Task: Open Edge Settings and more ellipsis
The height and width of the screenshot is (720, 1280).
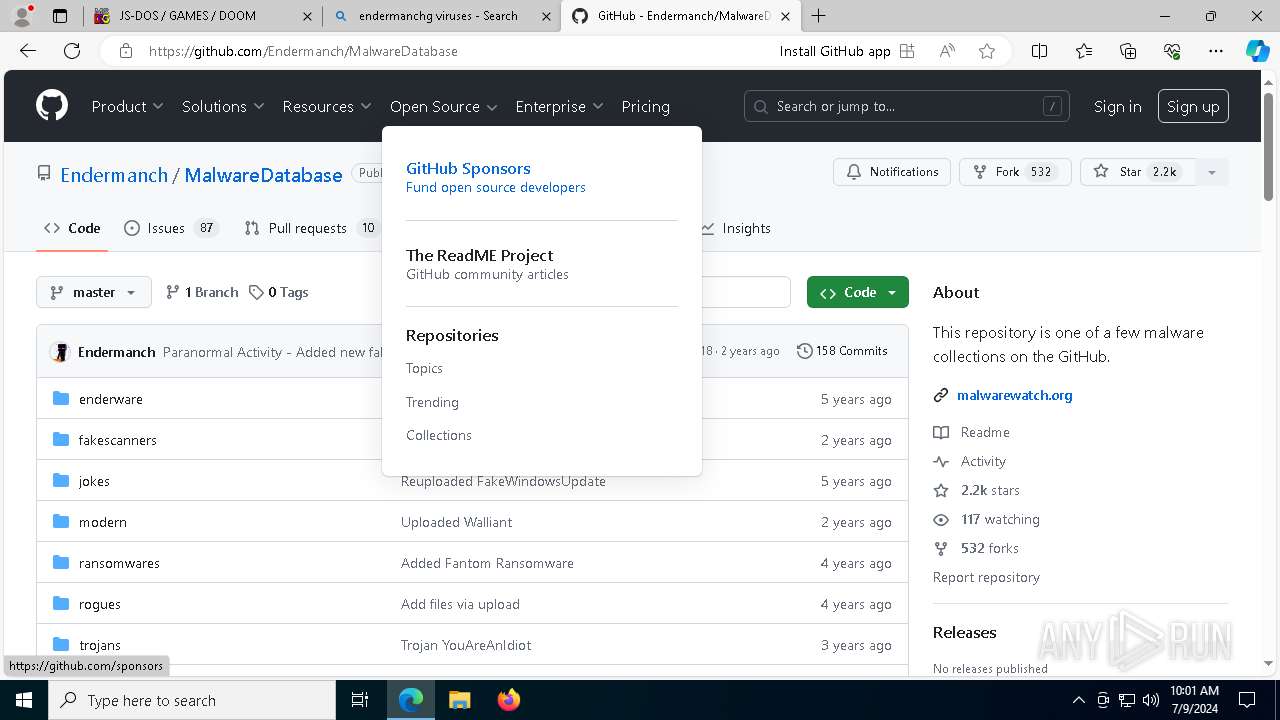Action: pyautogui.click(x=1216, y=51)
